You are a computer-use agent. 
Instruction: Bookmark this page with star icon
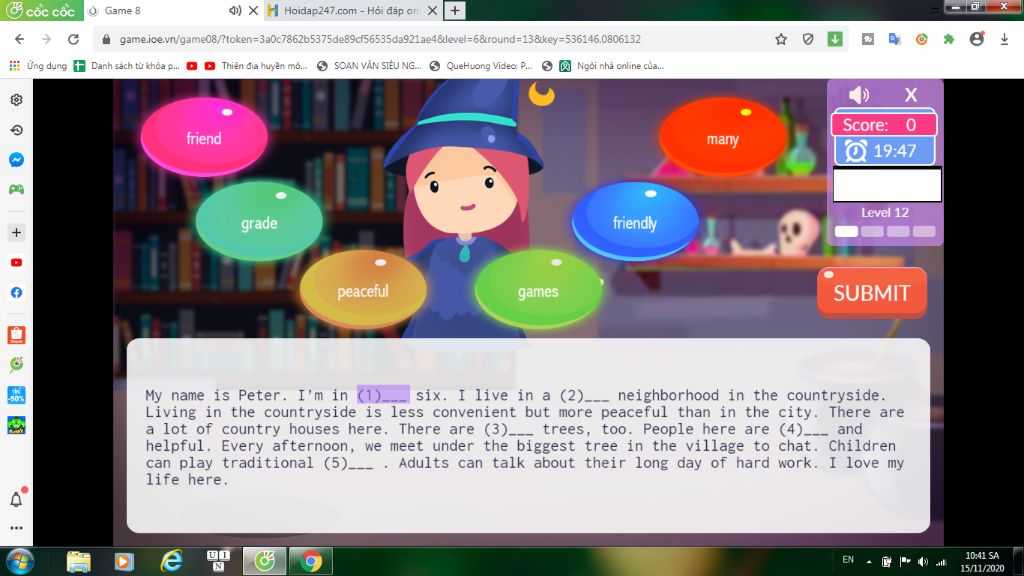[781, 39]
